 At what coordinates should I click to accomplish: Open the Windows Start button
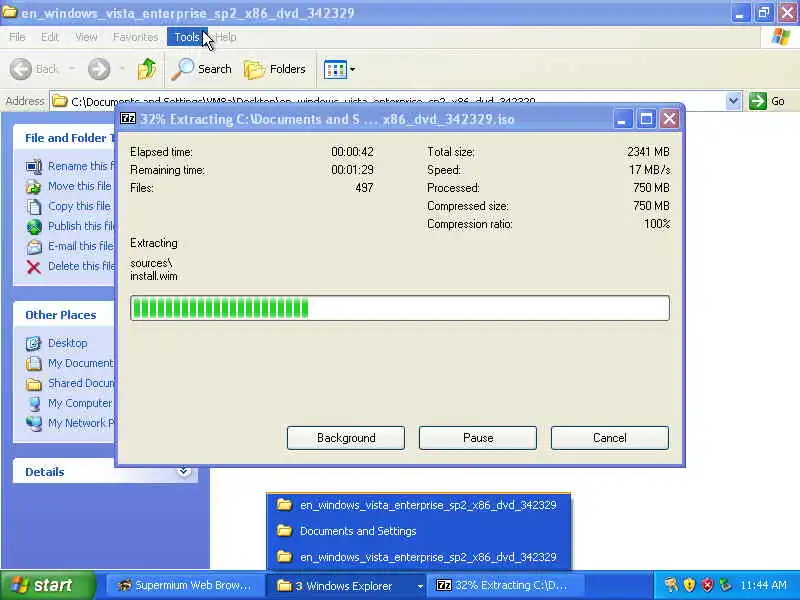click(x=47, y=585)
